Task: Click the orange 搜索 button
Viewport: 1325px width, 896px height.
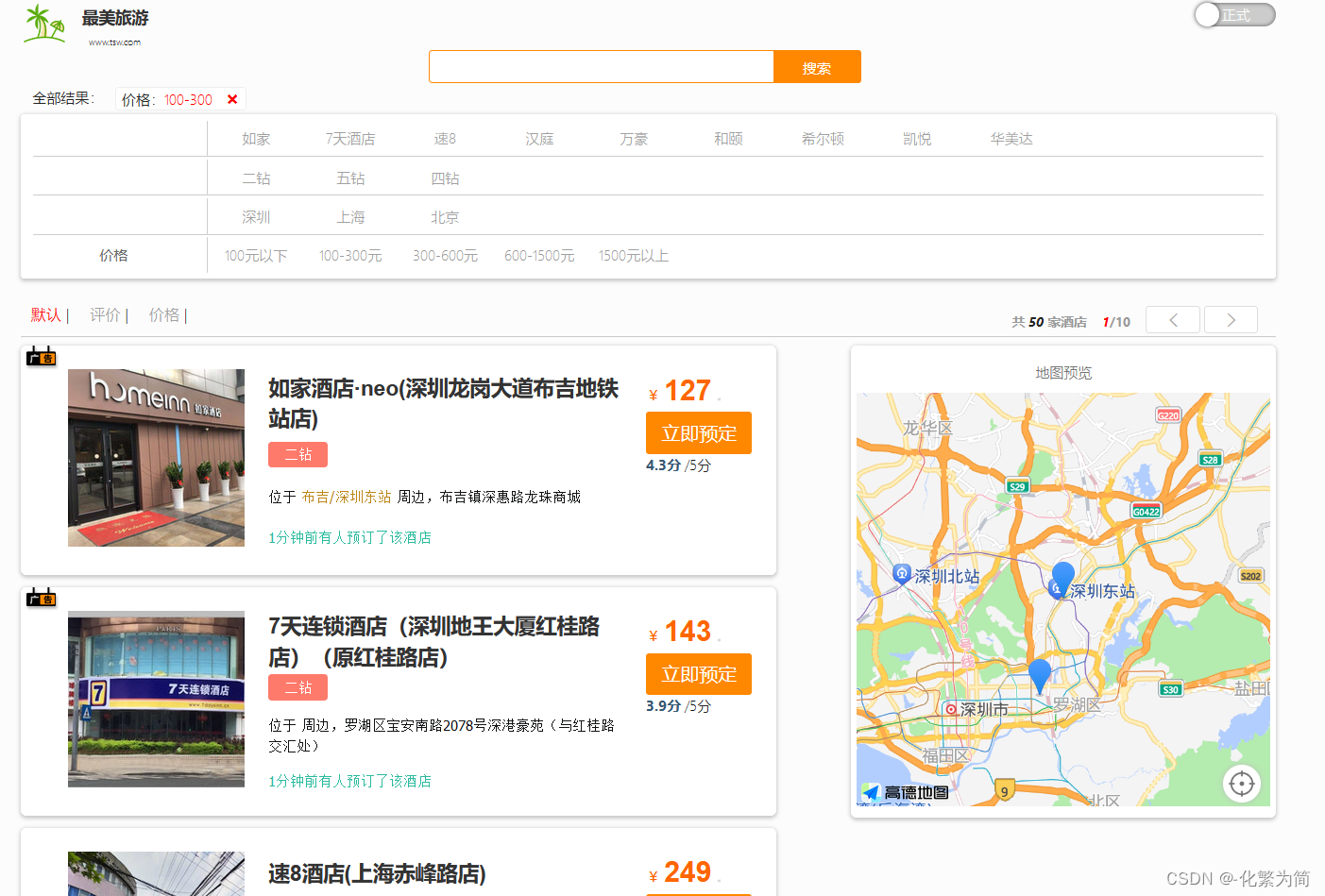Action: pyautogui.click(x=817, y=67)
